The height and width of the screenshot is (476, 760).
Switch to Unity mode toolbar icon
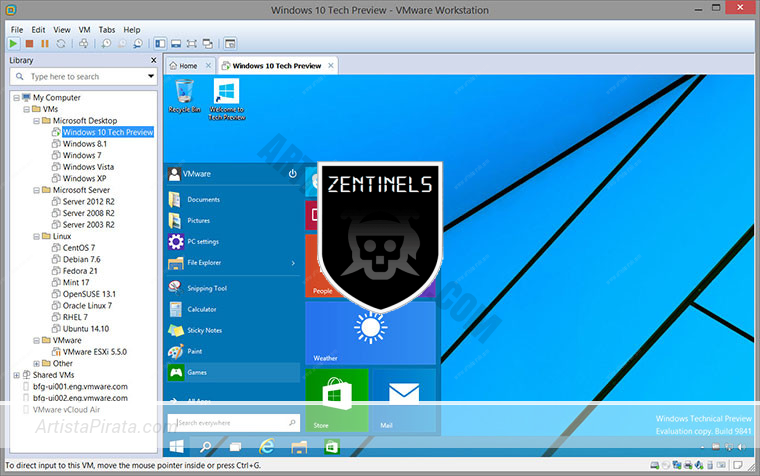(207, 44)
